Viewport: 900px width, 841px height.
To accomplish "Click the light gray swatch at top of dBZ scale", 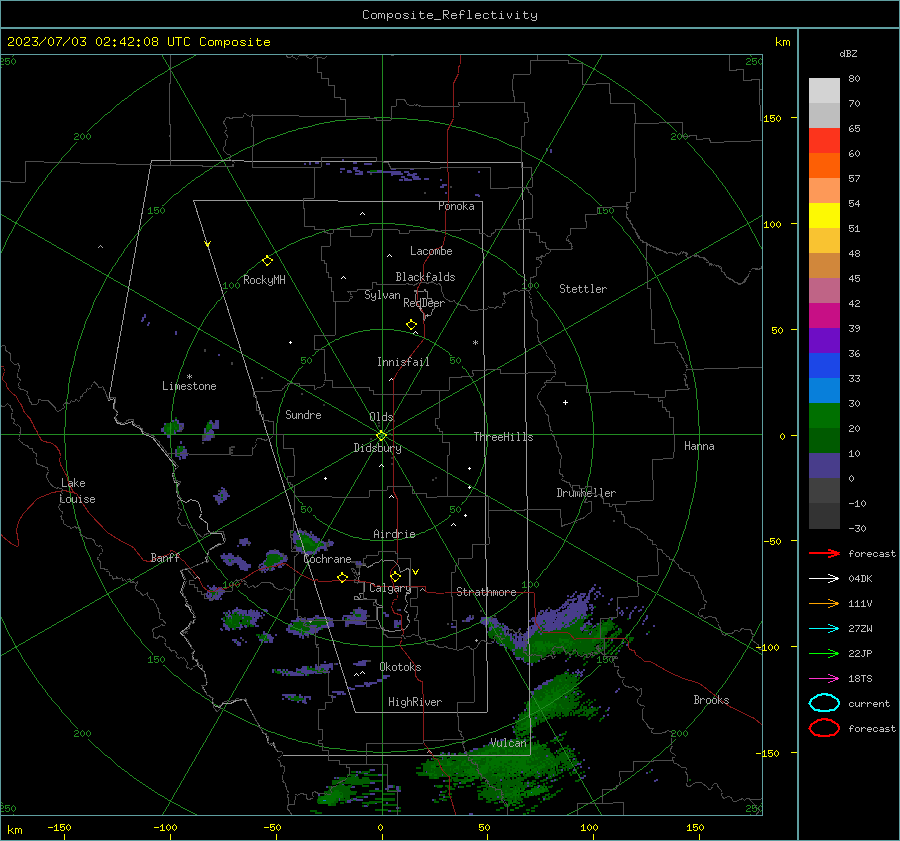I will click(824, 91).
